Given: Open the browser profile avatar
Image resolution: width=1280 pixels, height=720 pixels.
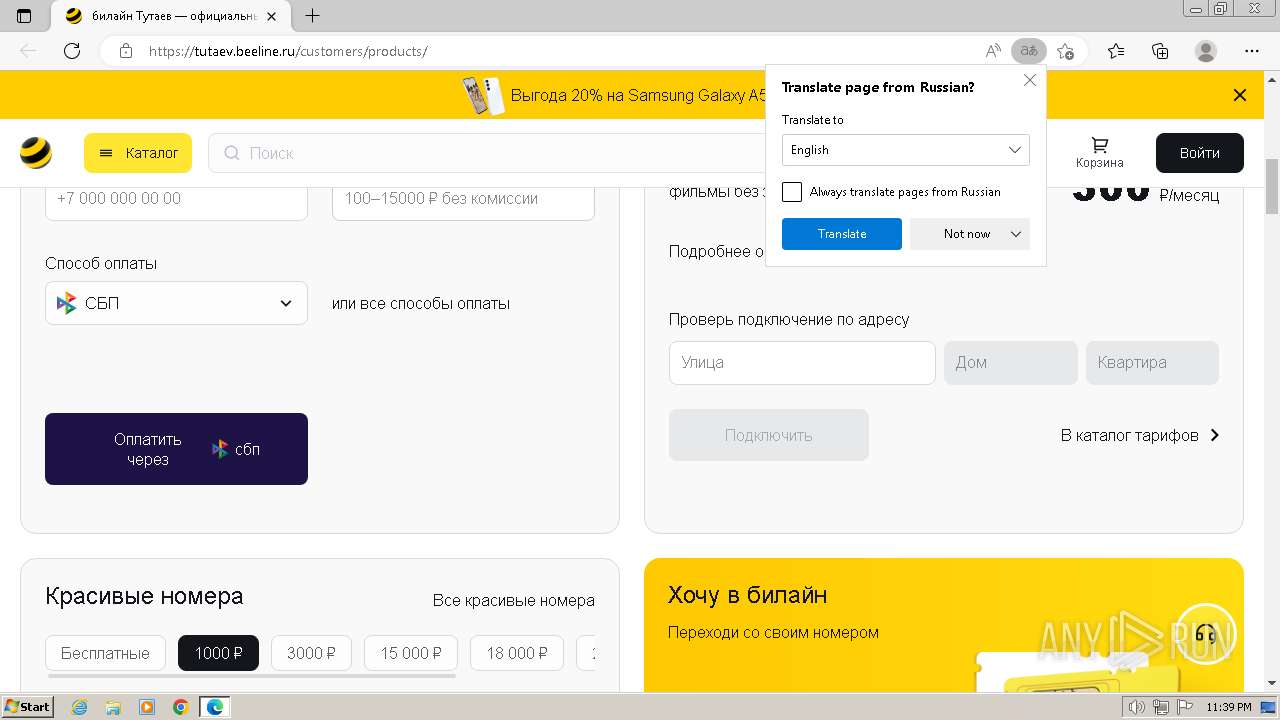Looking at the screenshot, I should point(1206,51).
